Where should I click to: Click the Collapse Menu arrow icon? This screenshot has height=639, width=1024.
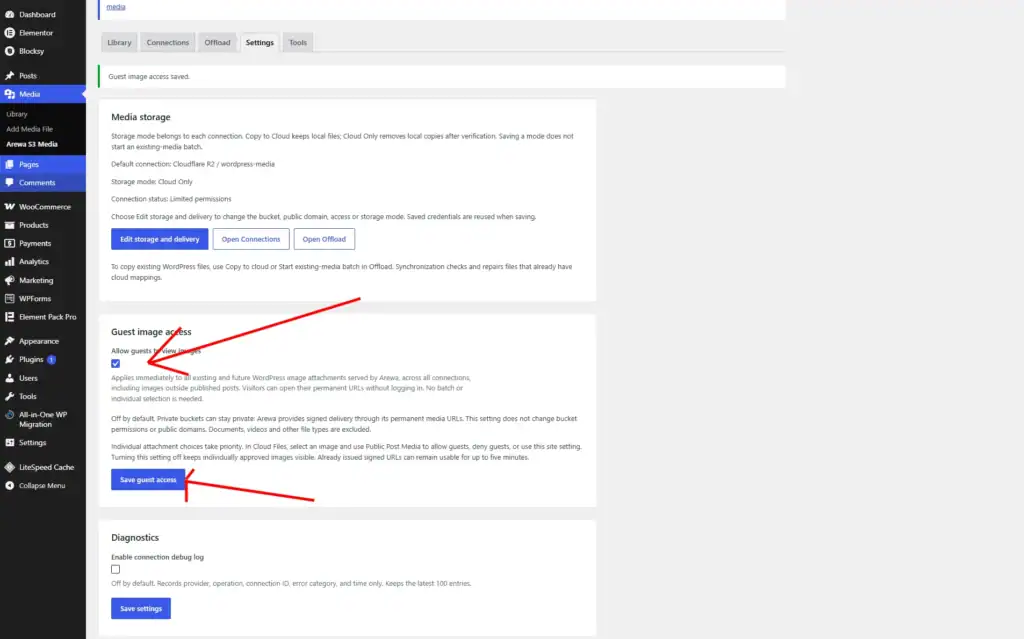point(10,485)
